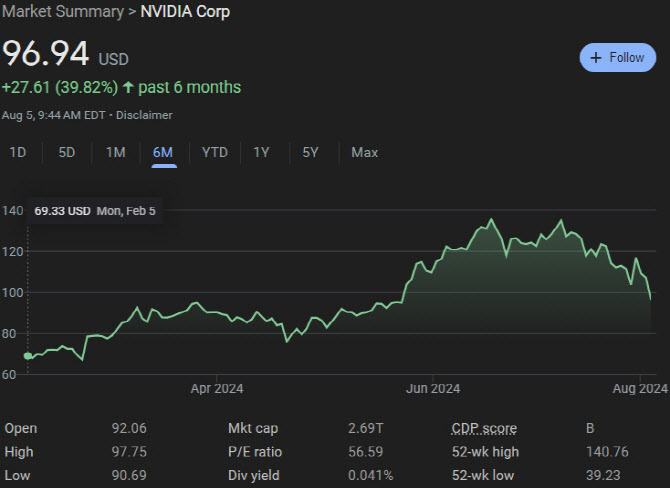
Task: Click the Low value 90.69
Action: tap(129, 475)
